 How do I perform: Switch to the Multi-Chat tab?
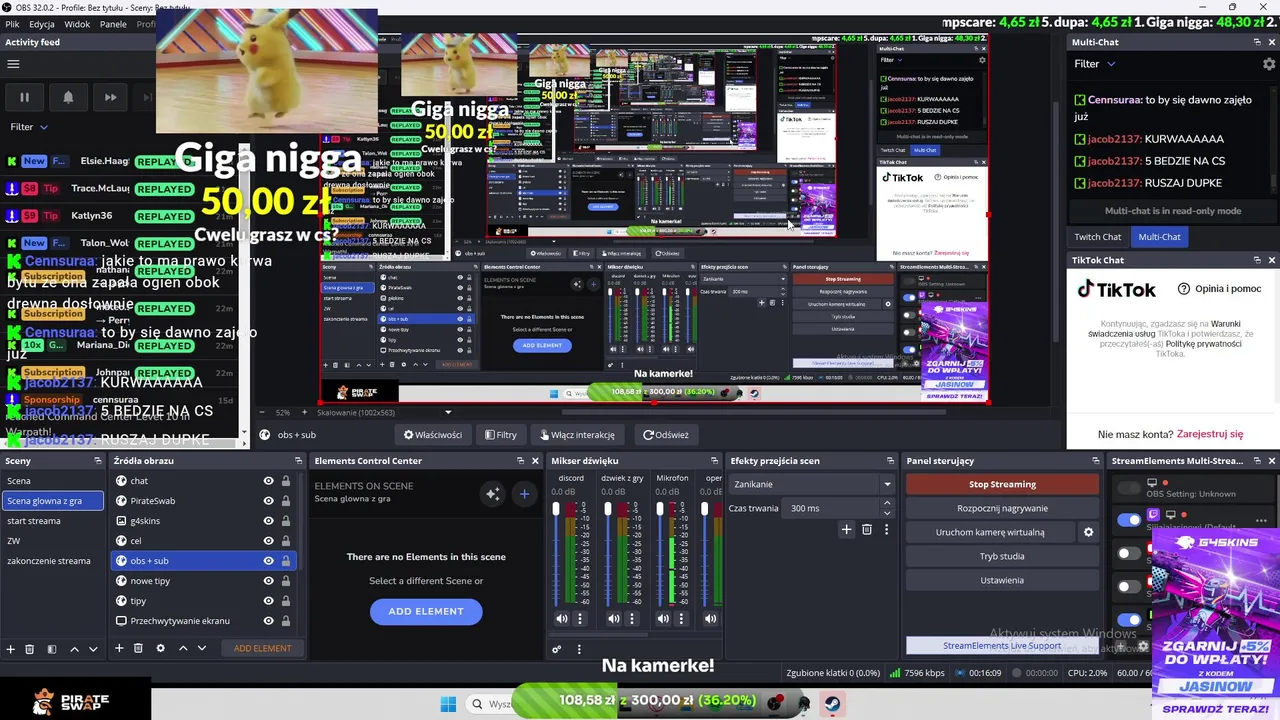point(1159,237)
